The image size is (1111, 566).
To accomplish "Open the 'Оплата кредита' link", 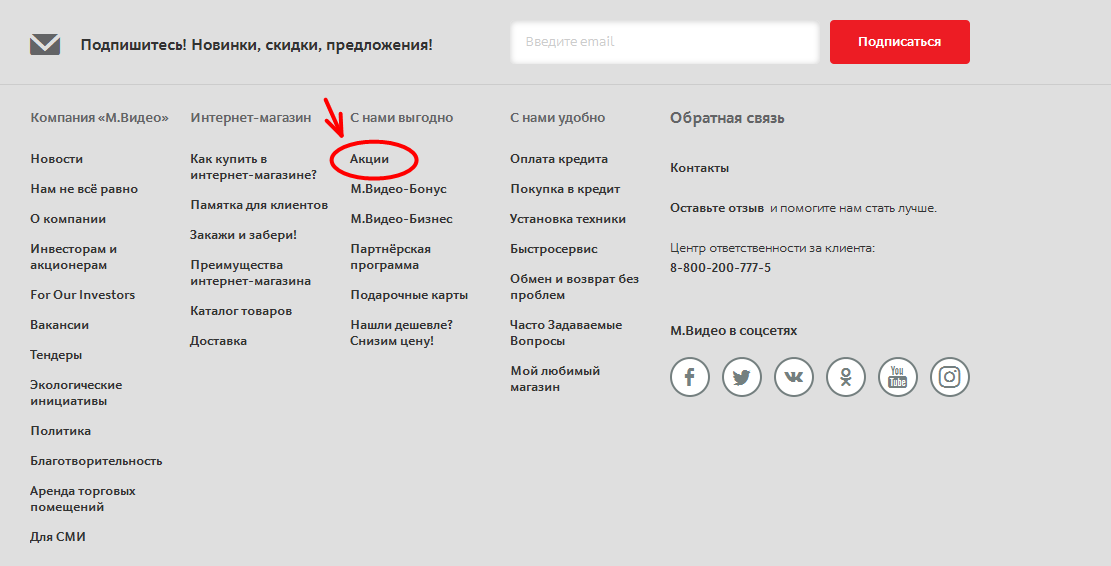I will click(559, 159).
